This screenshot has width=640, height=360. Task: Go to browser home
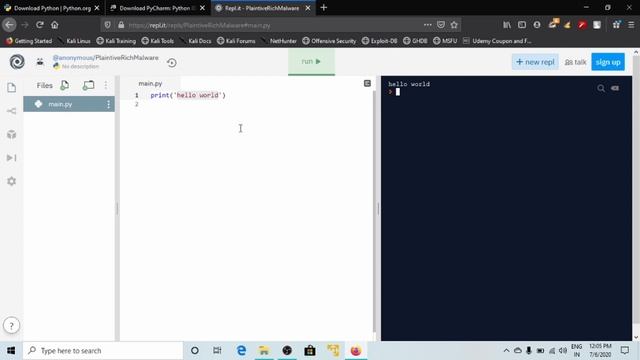click(55, 25)
